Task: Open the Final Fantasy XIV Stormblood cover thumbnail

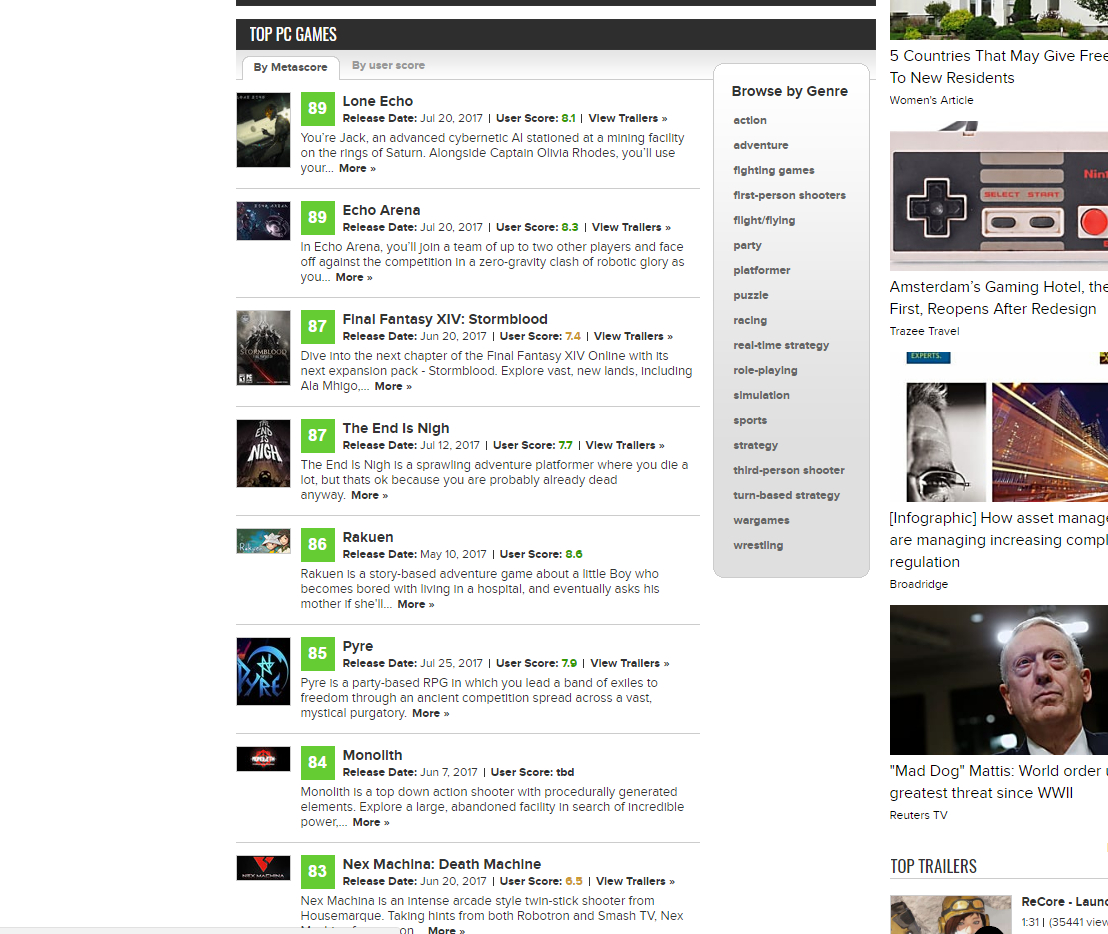Action: click(x=263, y=348)
